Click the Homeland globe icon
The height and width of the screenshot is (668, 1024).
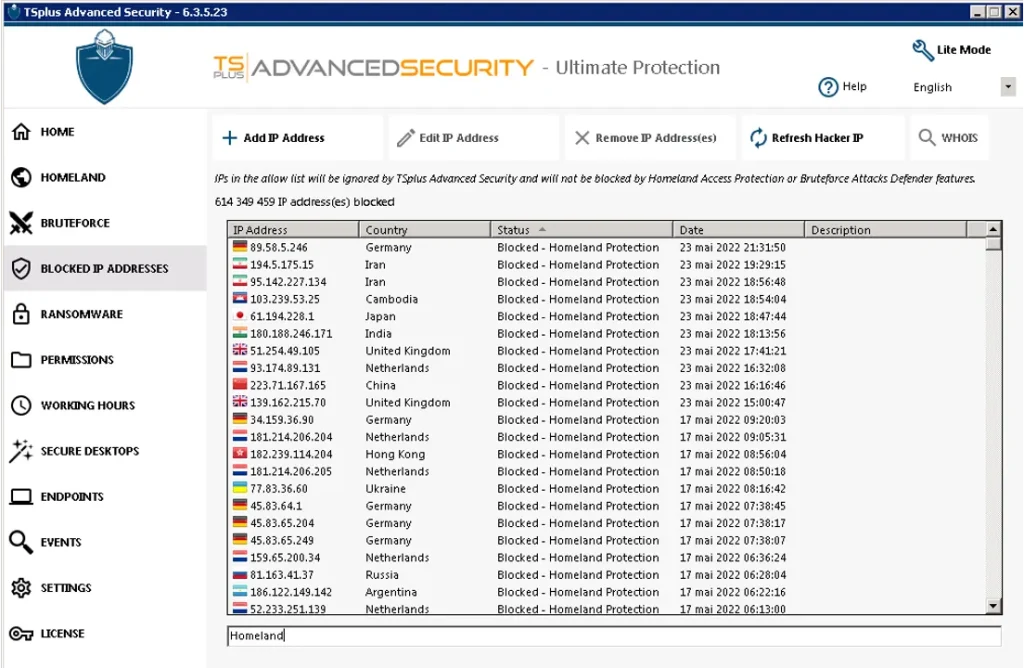tap(21, 177)
